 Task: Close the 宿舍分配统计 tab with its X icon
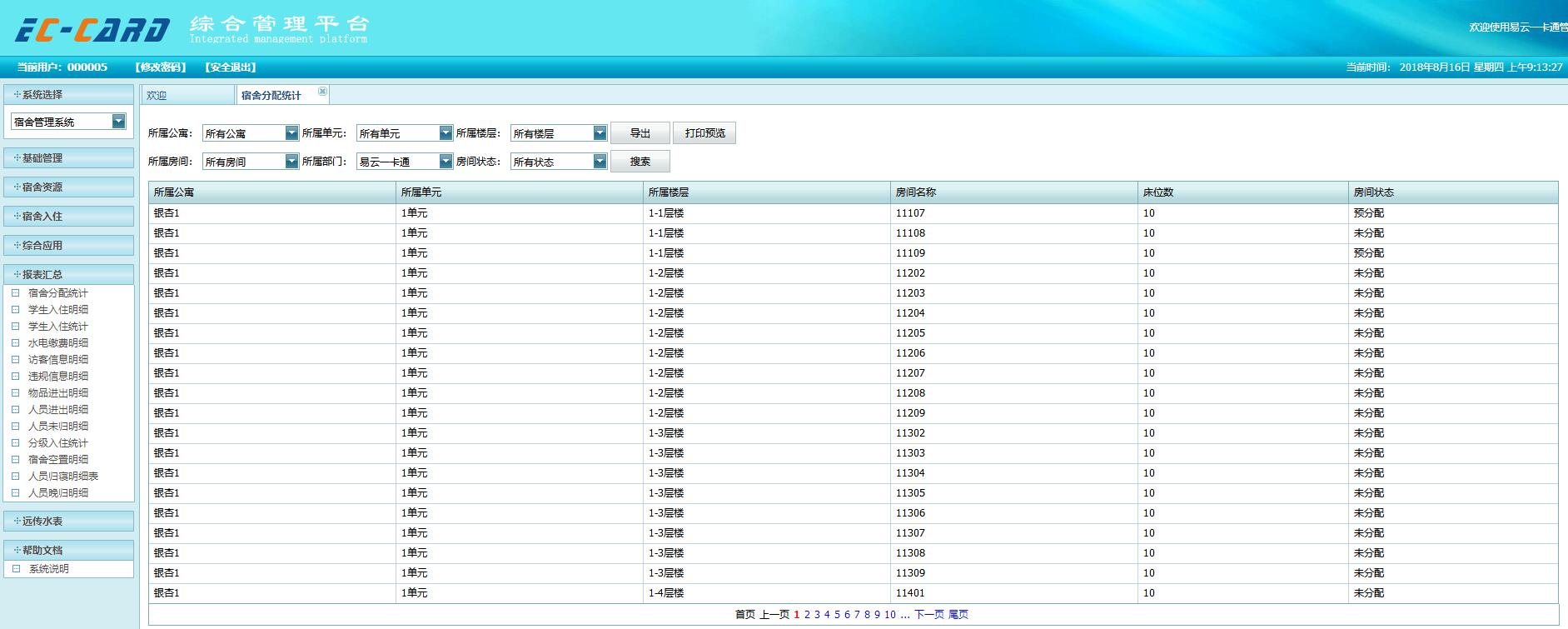(x=322, y=92)
